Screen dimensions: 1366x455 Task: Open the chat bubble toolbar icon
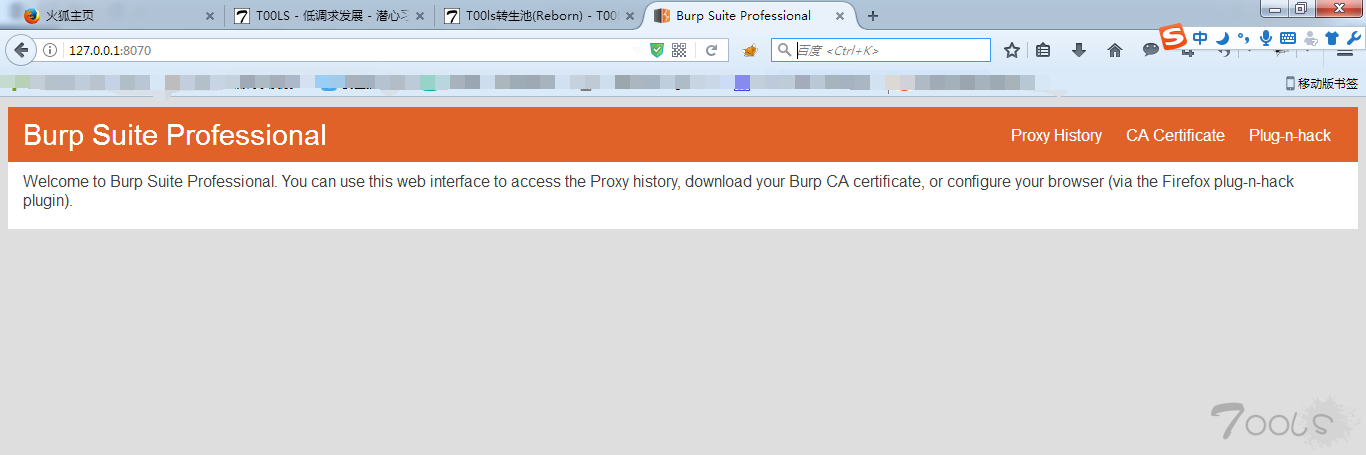click(1151, 50)
